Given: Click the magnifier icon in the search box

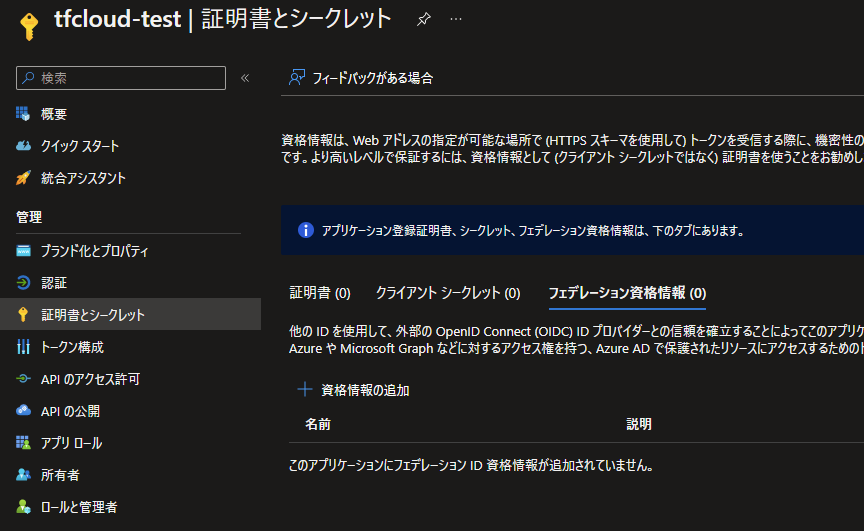Looking at the screenshot, I should 28,78.
